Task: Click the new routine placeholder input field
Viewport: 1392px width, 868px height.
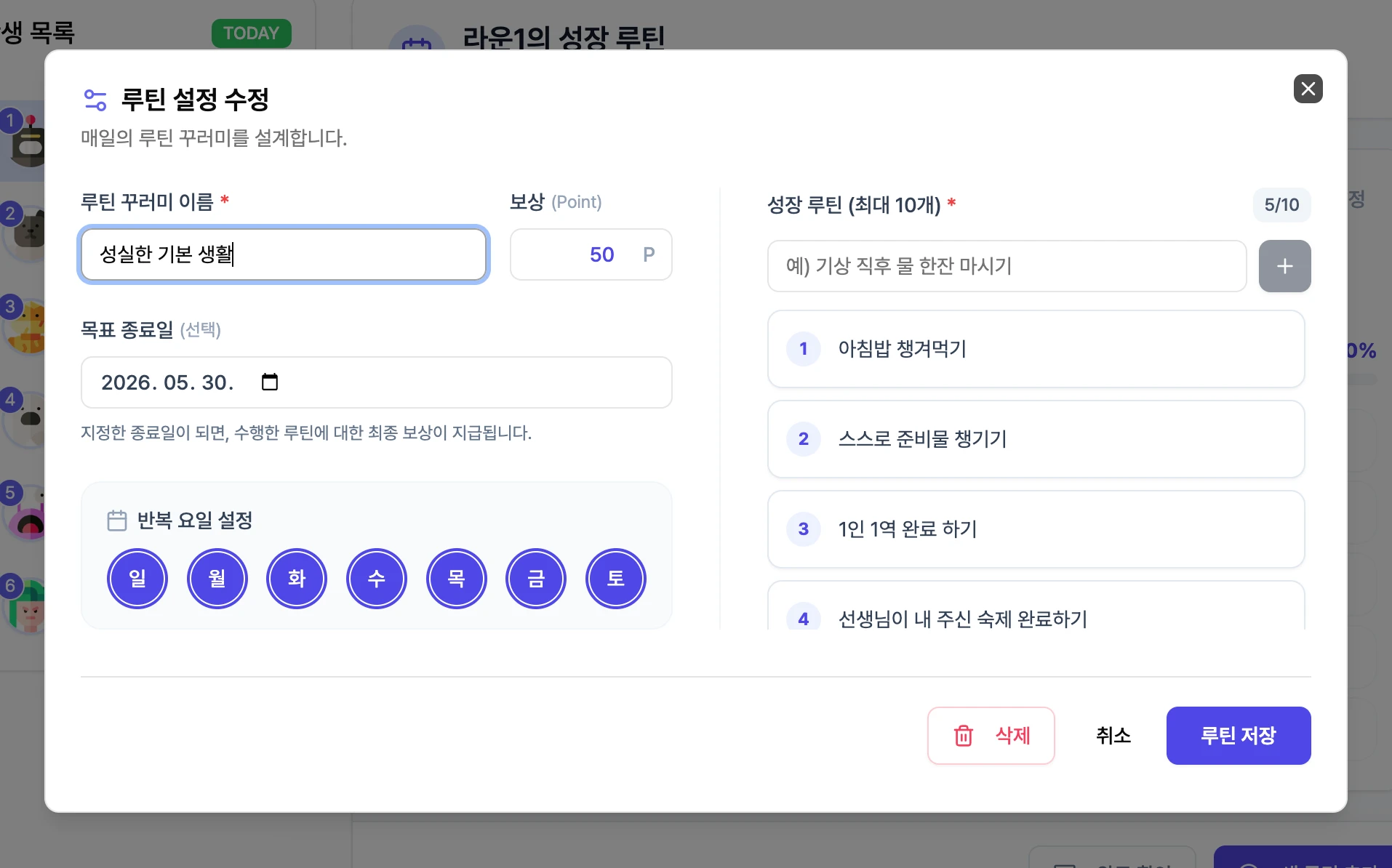Action: click(1007, 266)
